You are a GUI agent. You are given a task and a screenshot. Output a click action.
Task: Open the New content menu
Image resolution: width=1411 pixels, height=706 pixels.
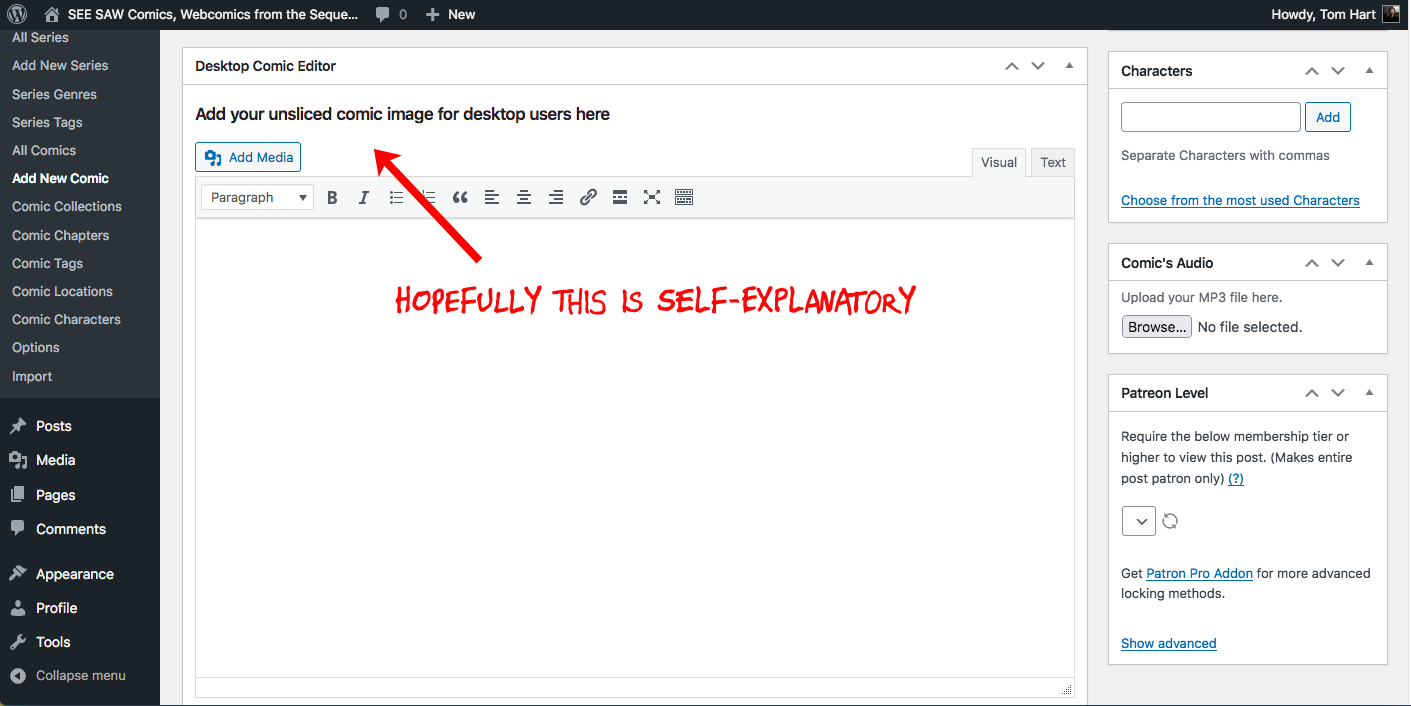pyautogui.click(x=450, y=14)
